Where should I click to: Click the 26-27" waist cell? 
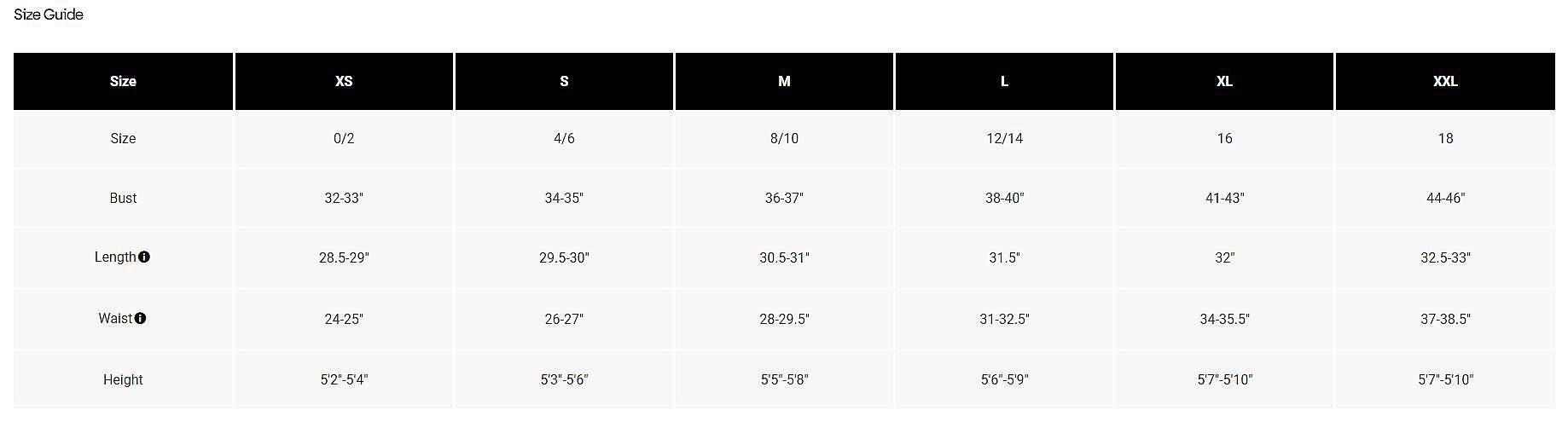click(x=564, y=319)
